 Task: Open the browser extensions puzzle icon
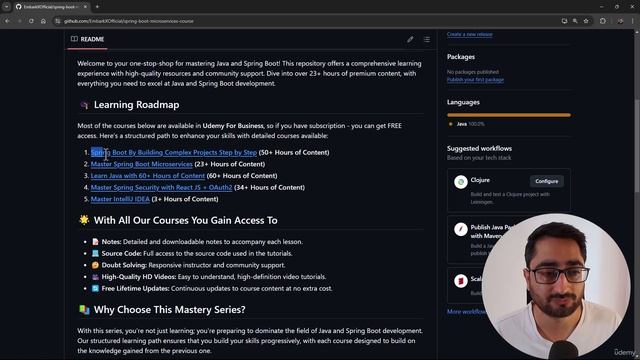[603, 21]
